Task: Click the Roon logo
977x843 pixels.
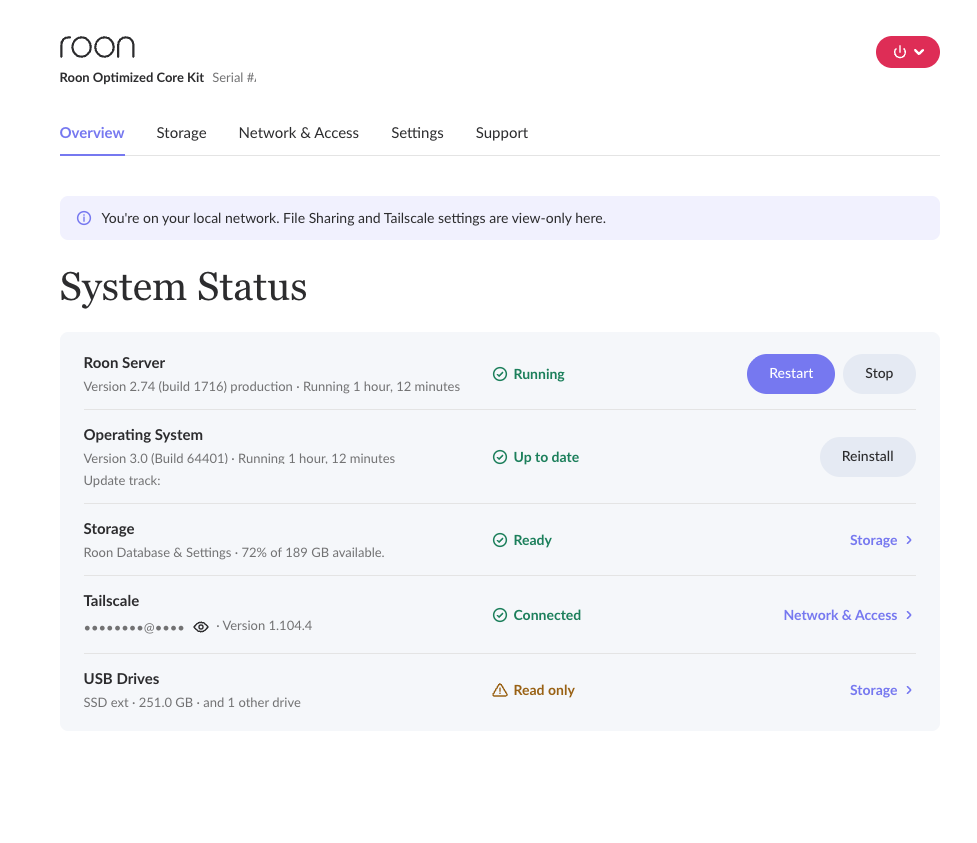Action: click(97, 47)
